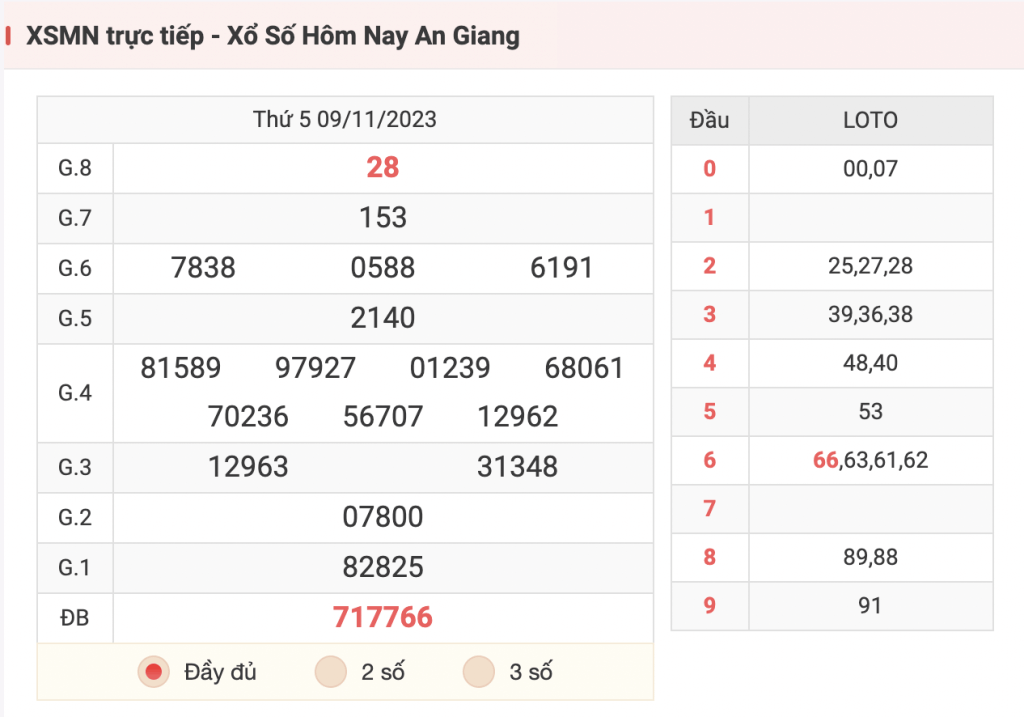Click the G.8 prize number 28
Viewport: 1024px width, 717px height.
[383, 168]
